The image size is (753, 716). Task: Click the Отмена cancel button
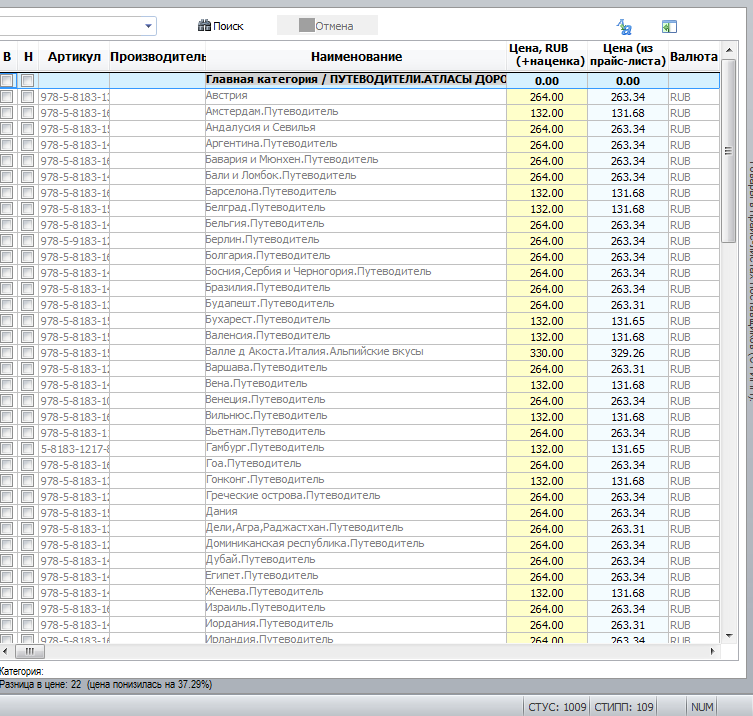327,25
